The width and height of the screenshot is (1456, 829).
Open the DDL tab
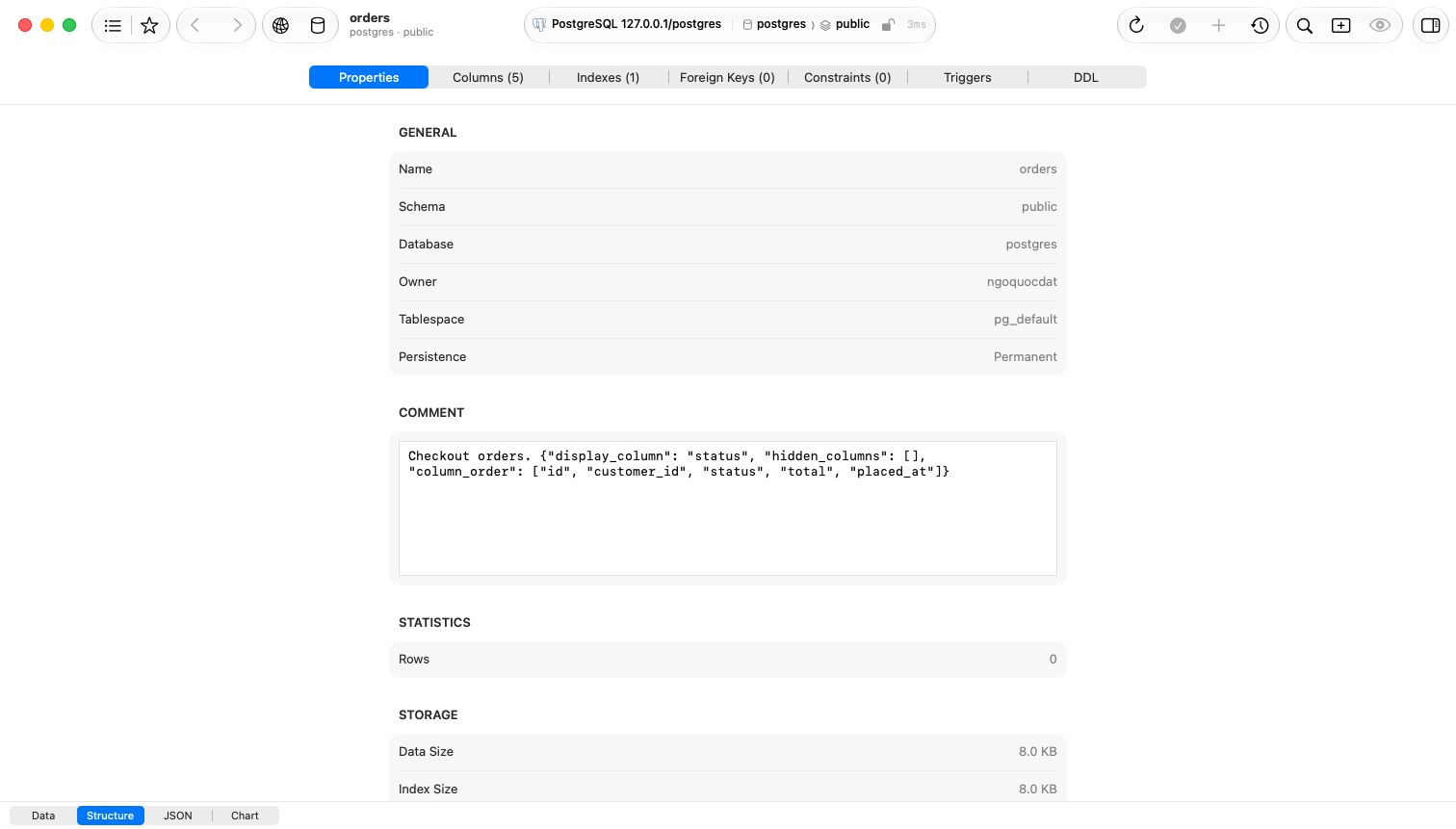click(1086, 77)
